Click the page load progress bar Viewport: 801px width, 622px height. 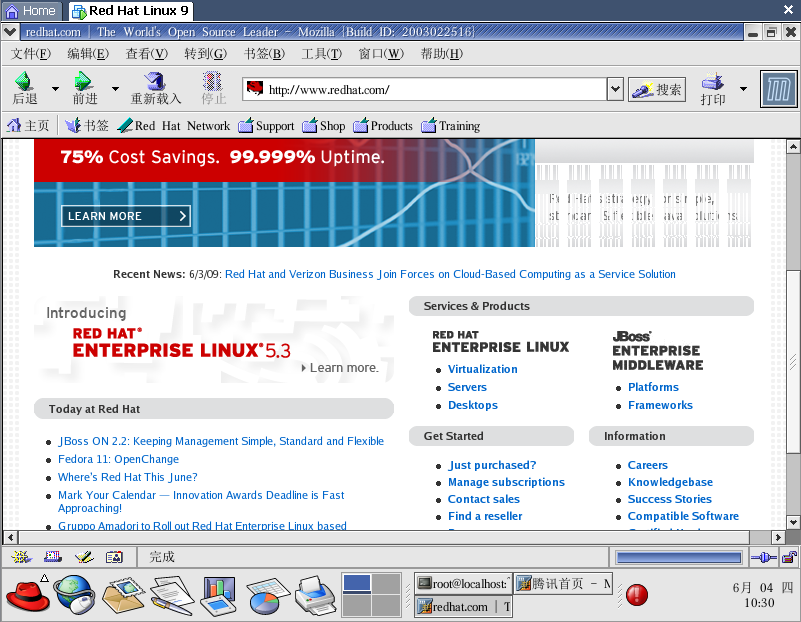679,558
